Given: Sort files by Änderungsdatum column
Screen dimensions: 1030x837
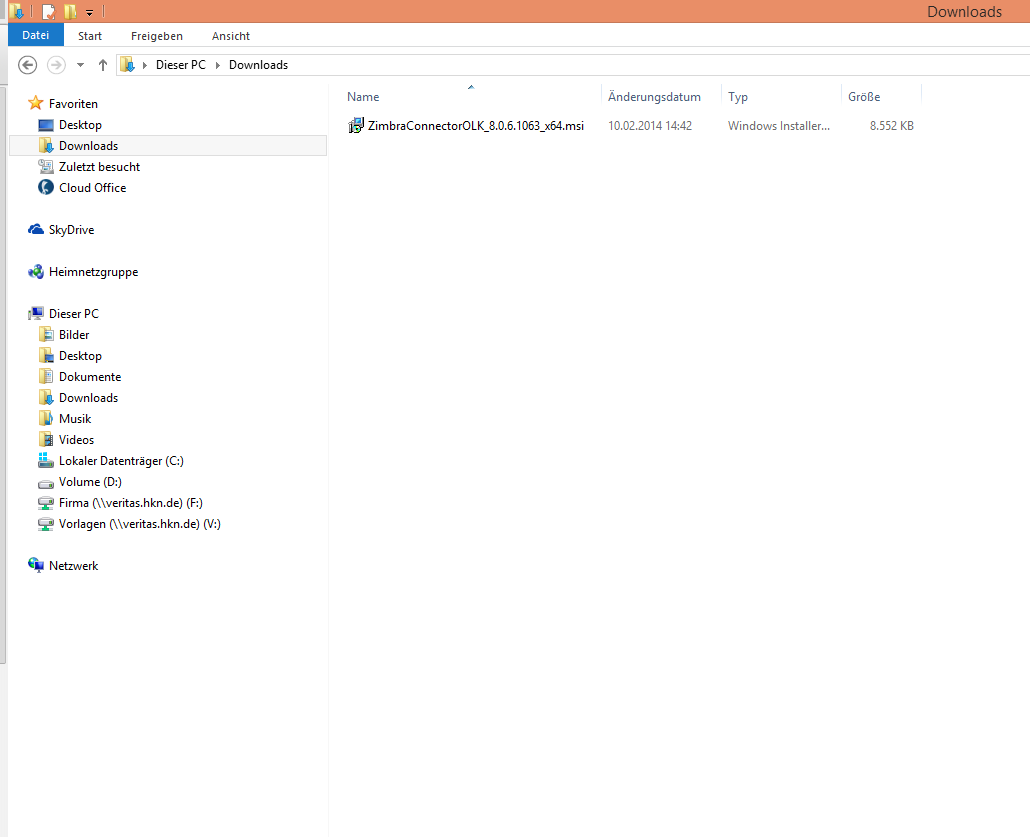Looking at the screenshot, I should [x=654, y=97].
